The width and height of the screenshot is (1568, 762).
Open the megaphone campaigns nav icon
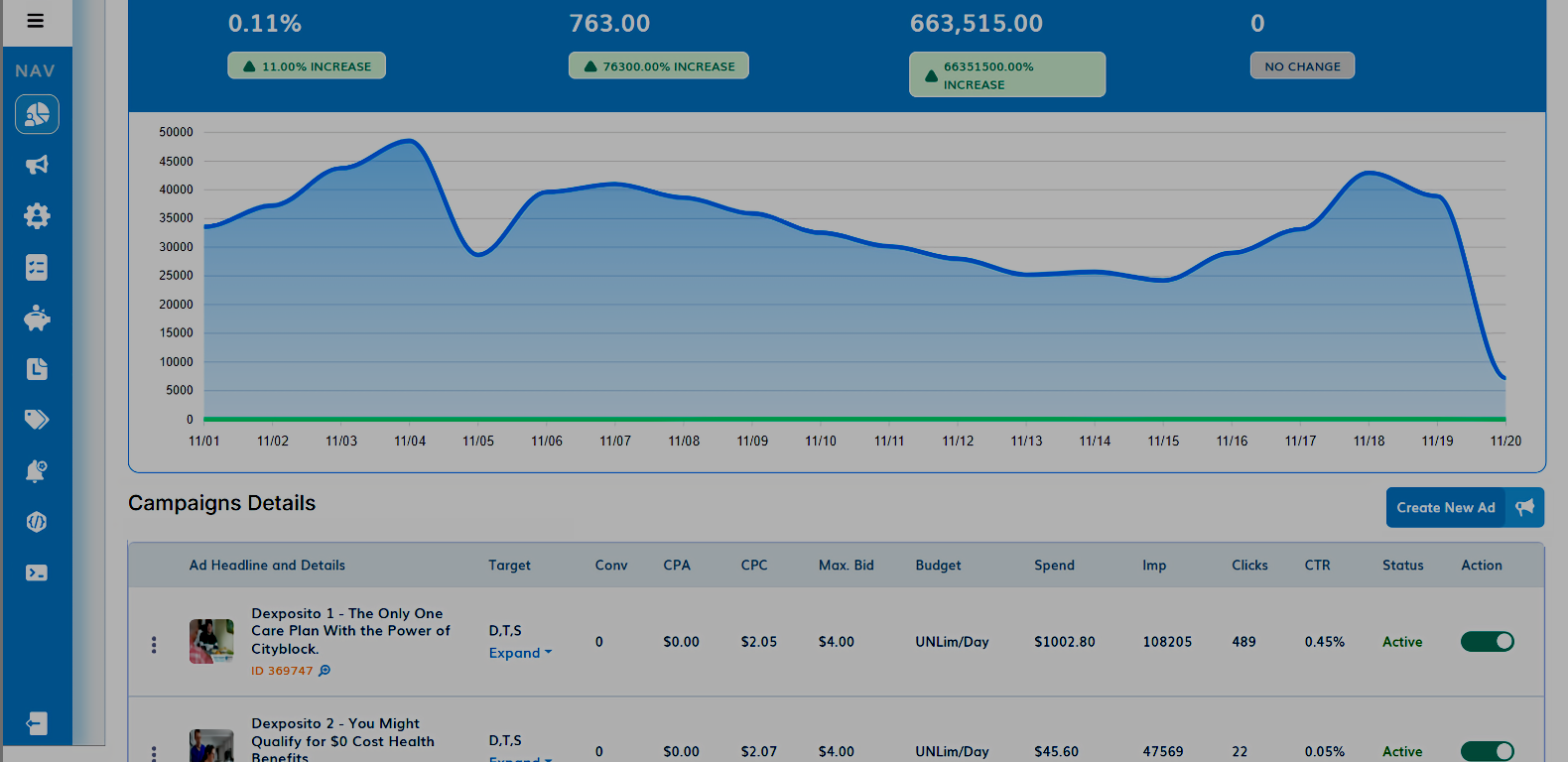click(37, 165)
